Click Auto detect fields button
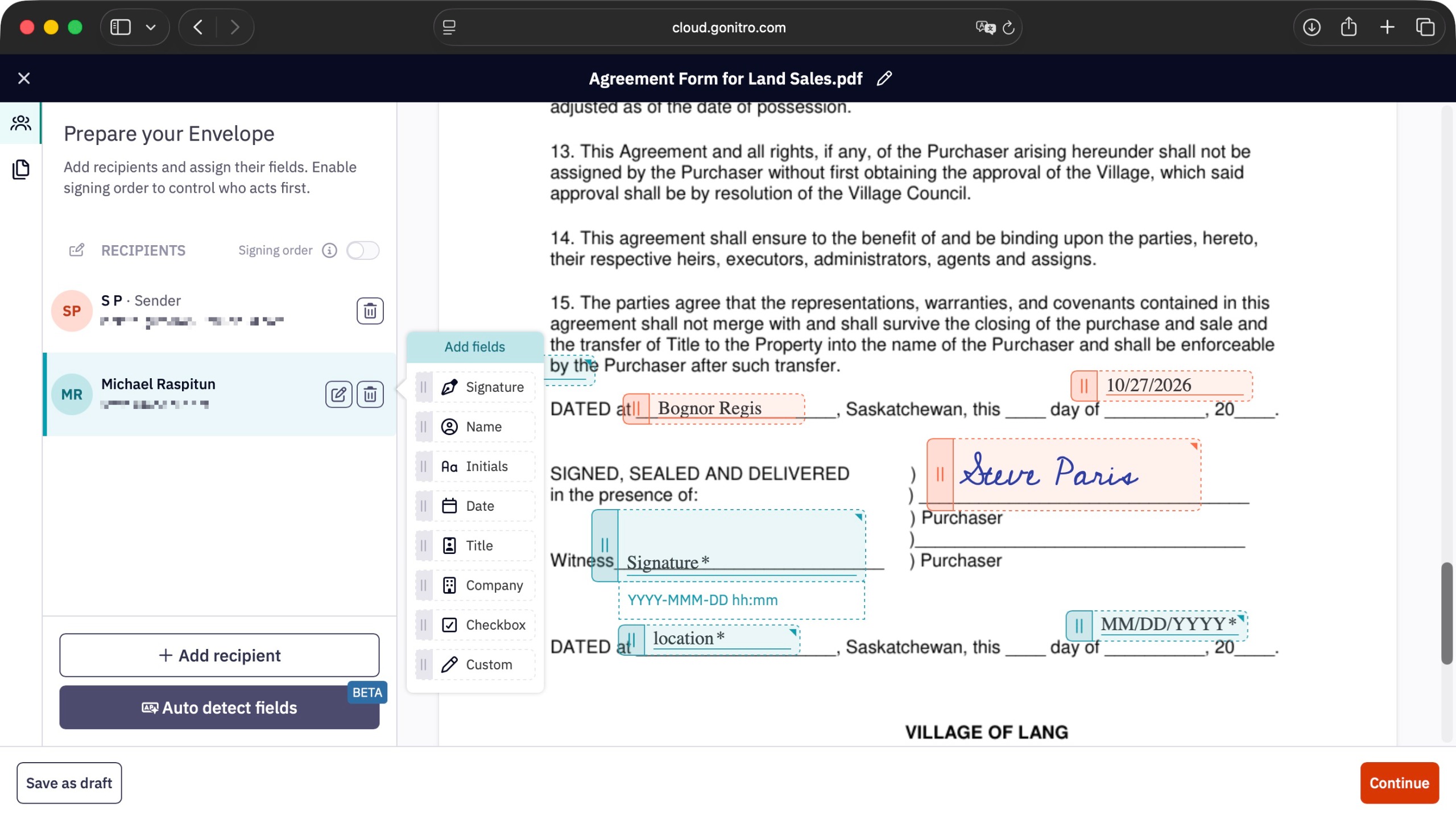This screenshot has height=819, width=1456. (220, 708)
